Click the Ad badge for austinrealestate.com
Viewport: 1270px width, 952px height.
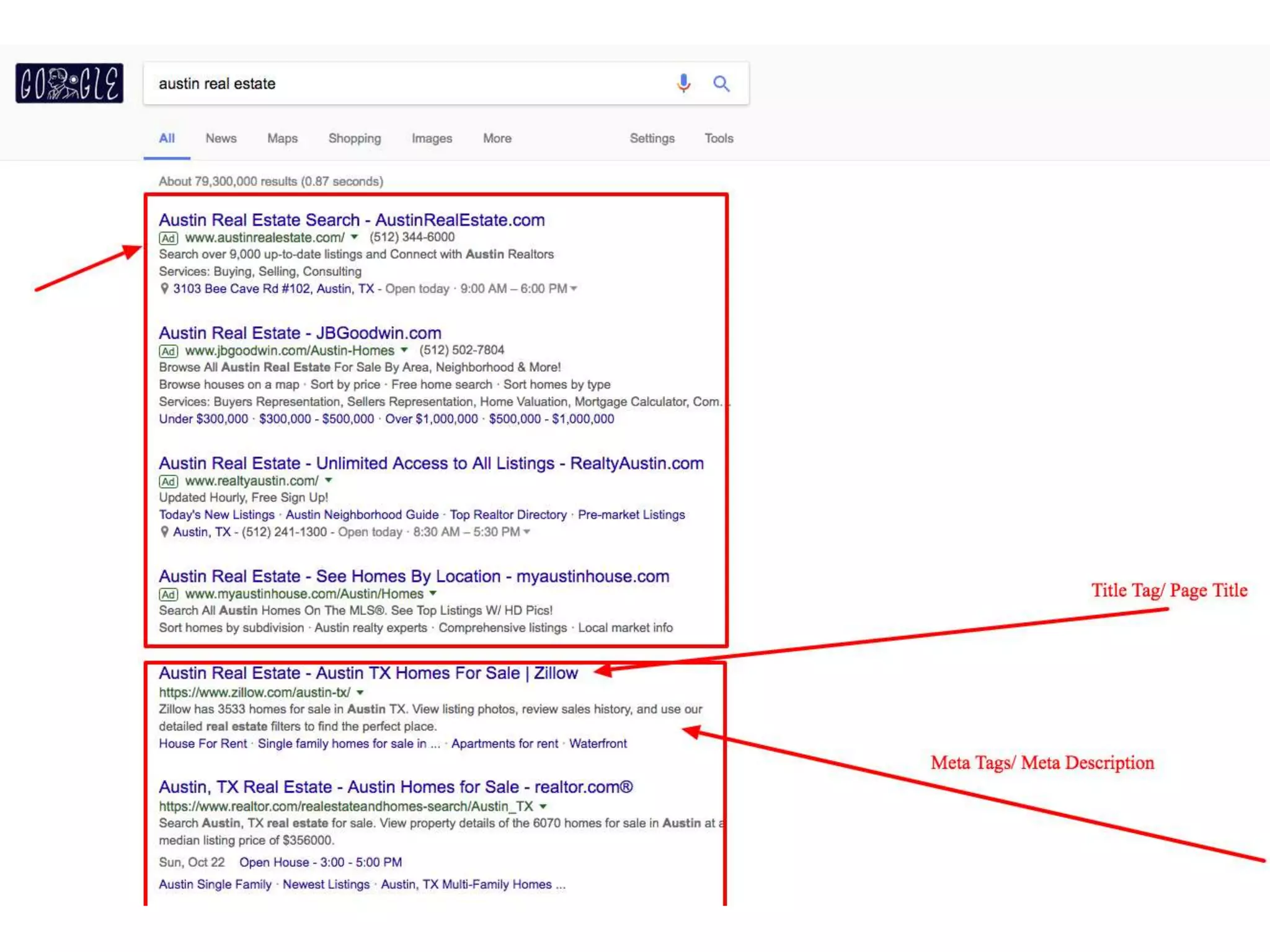(168, 238)
